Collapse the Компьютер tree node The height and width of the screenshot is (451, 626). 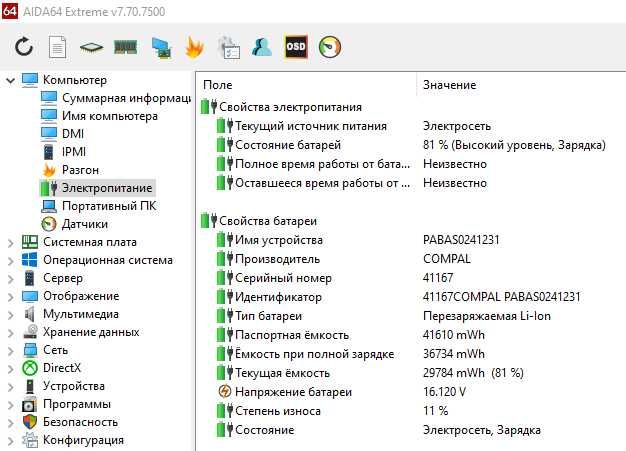10,81
